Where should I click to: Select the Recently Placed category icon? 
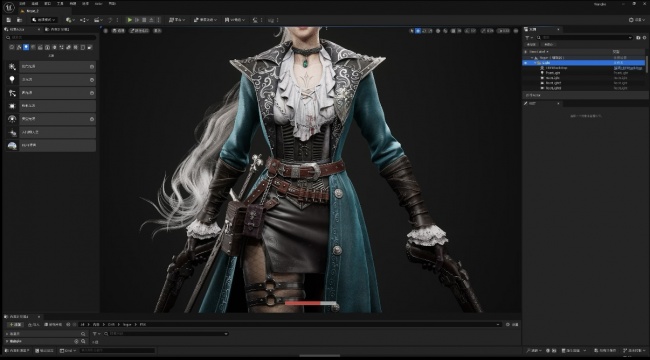pos(12,47)
